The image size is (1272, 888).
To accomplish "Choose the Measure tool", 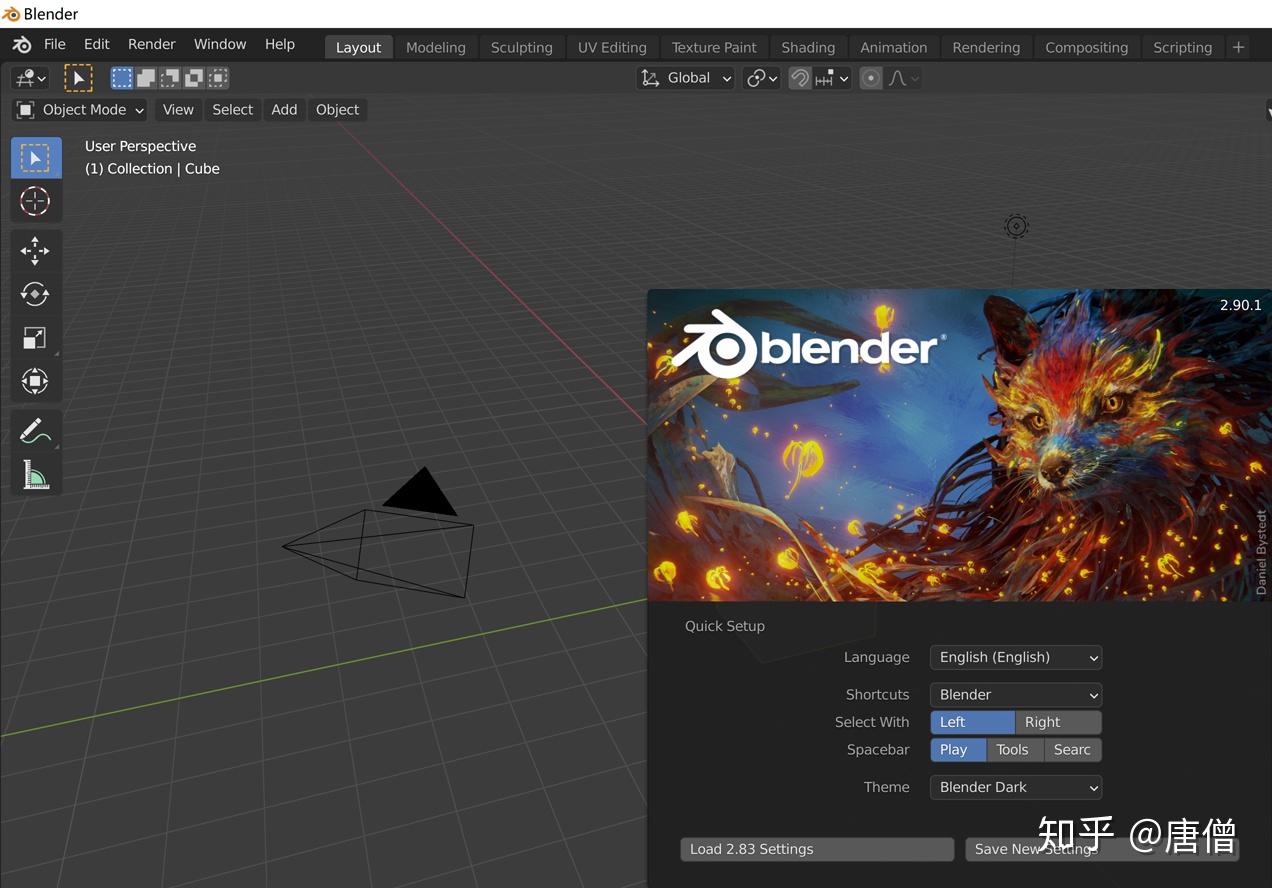I will [x=35, y=474].
